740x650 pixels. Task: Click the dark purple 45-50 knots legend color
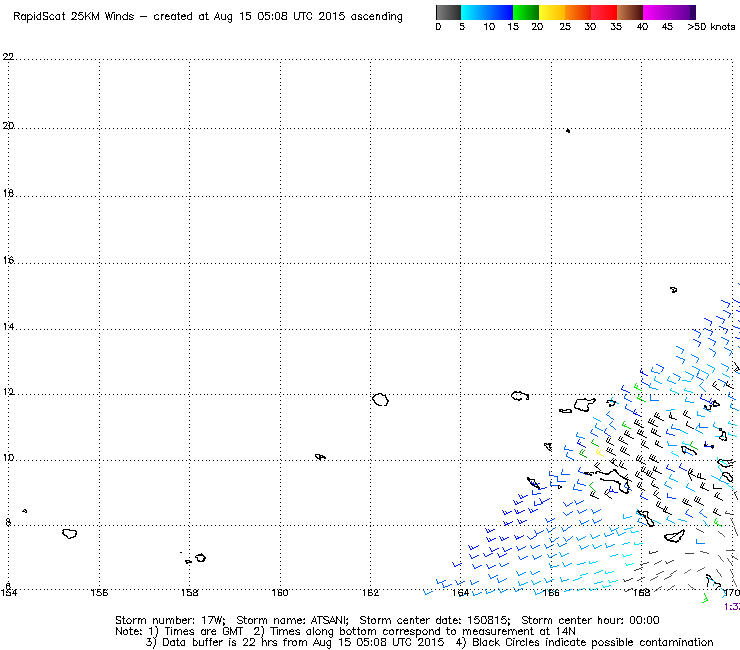click(682, 12)
